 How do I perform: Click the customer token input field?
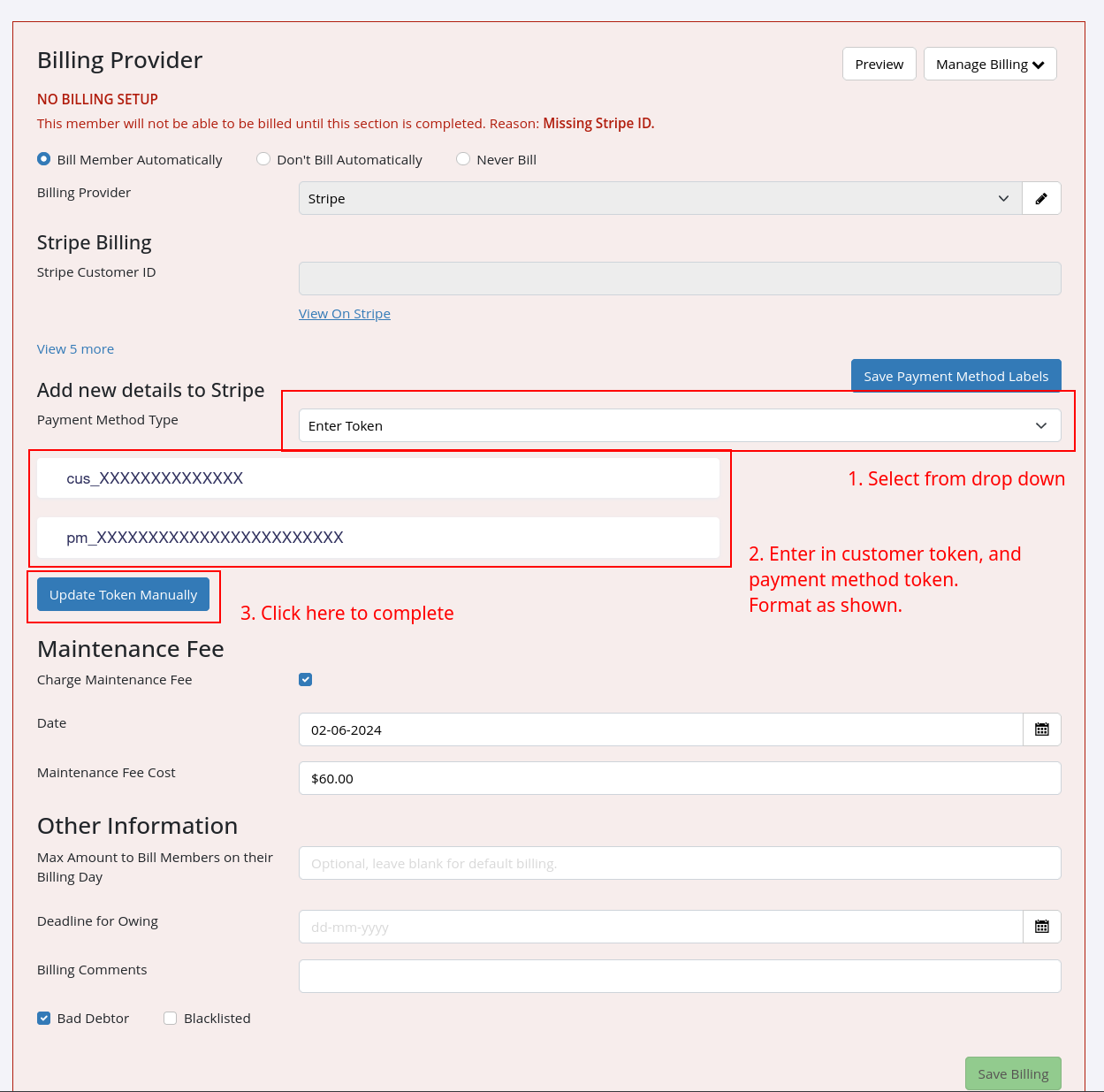pyautogui.click(x=378, y=477)
